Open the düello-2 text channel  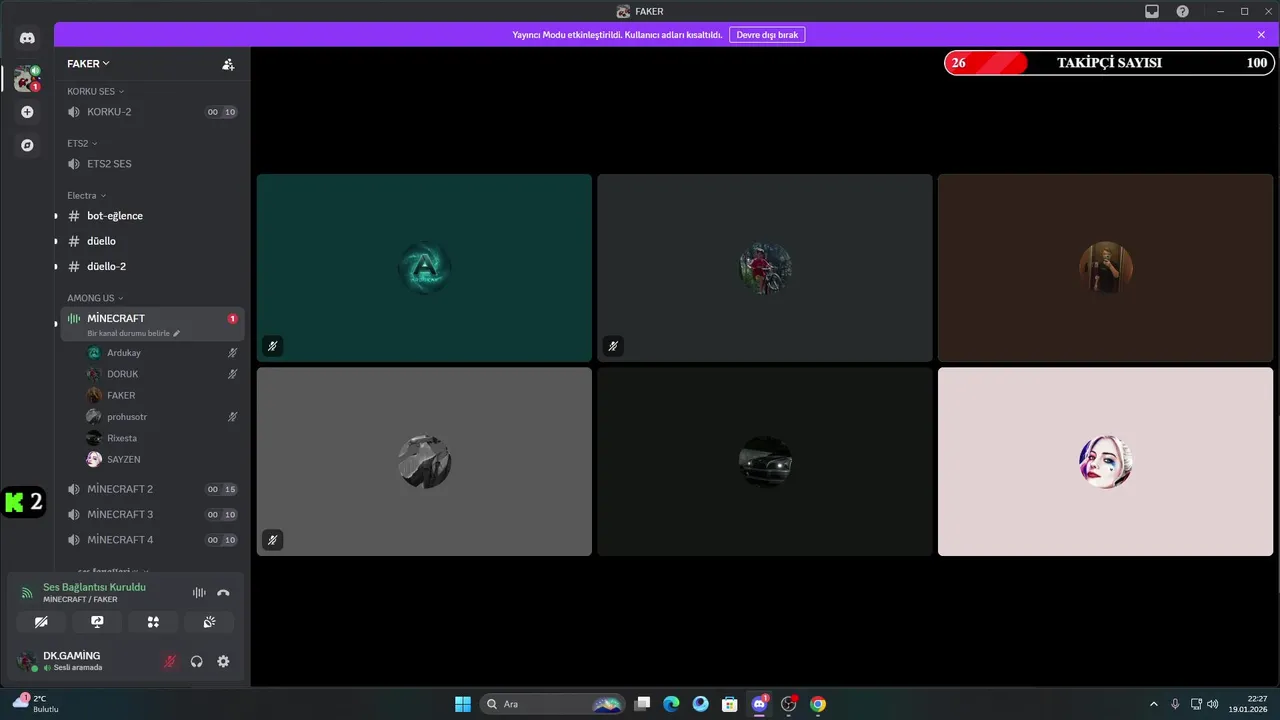(x=152, y=266)
